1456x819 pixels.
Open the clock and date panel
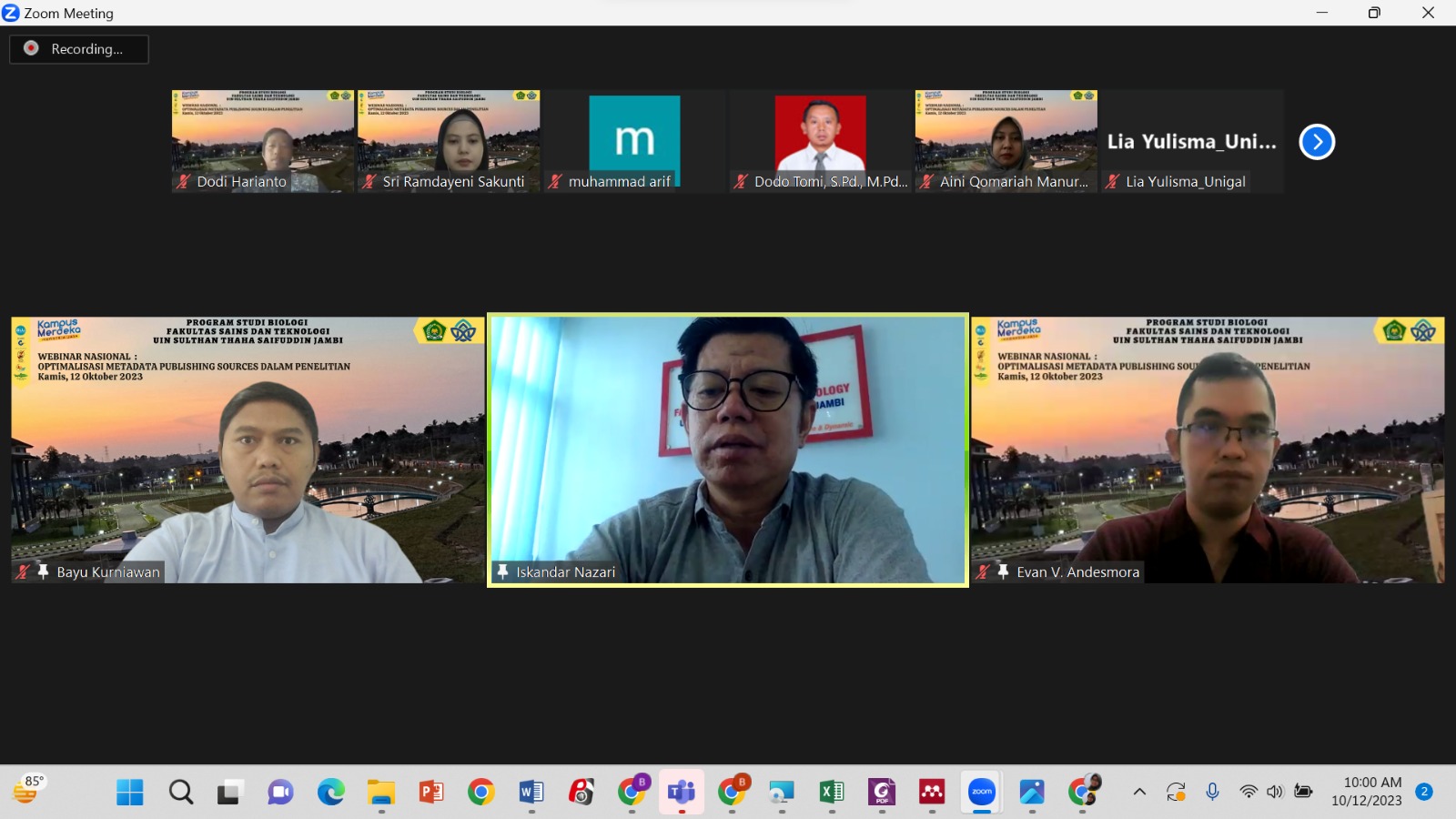click(1366, 792)
